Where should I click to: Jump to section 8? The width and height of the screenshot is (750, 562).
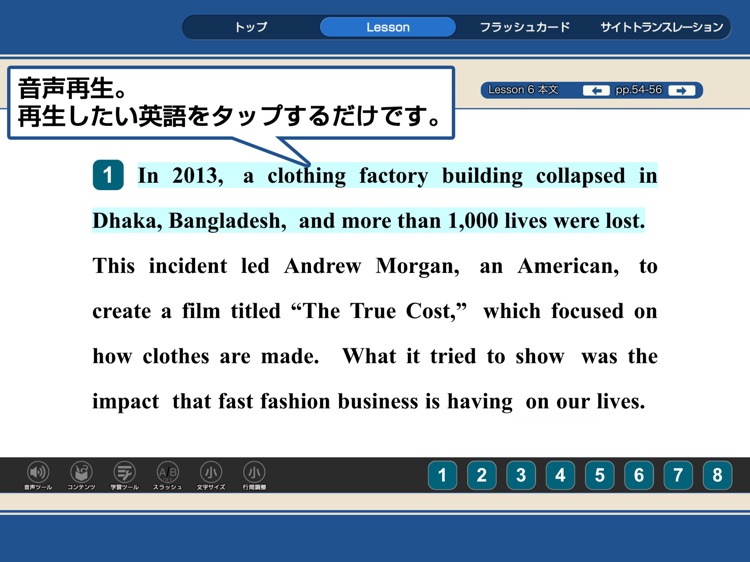(x=717, y=475)
